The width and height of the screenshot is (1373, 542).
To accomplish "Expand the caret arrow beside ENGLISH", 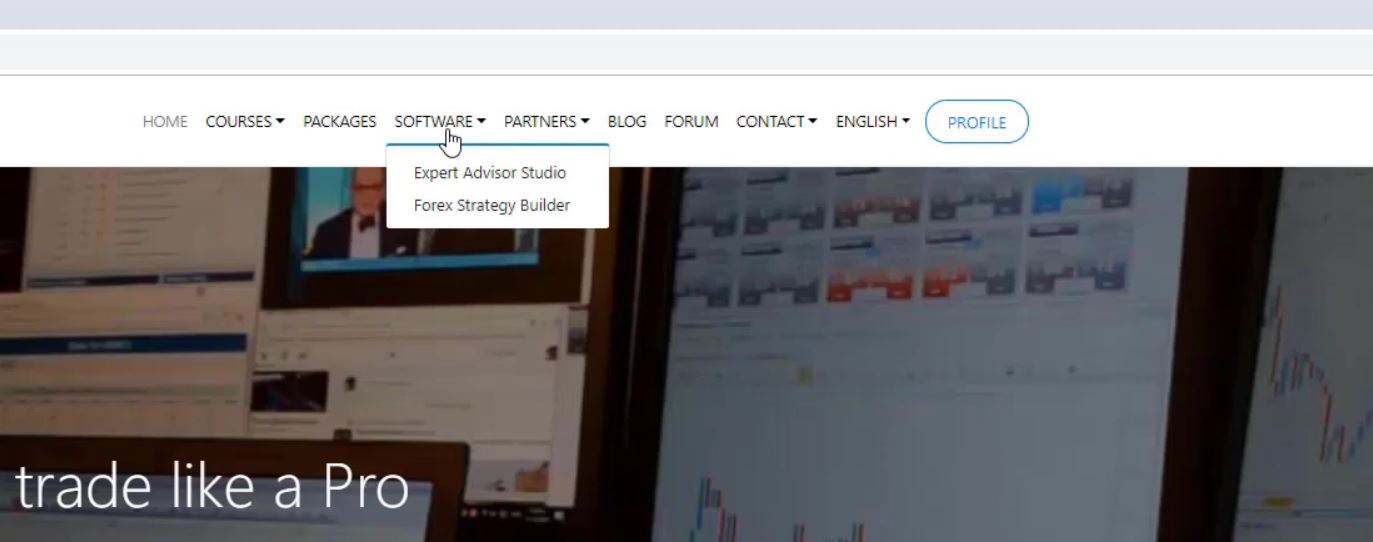I will pyautogui.click(x=906, y=122).
